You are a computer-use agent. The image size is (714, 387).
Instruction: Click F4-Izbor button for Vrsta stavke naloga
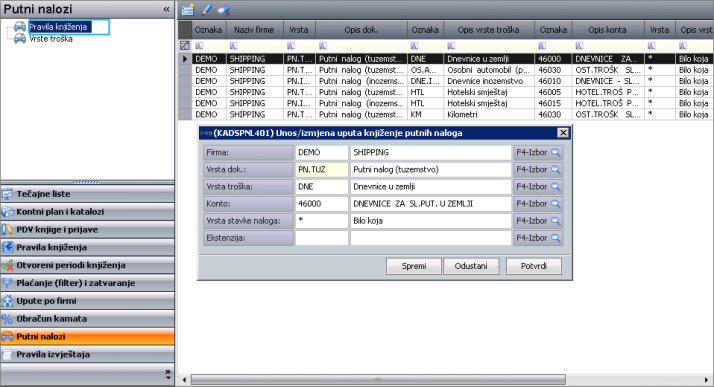coord(538,221)
